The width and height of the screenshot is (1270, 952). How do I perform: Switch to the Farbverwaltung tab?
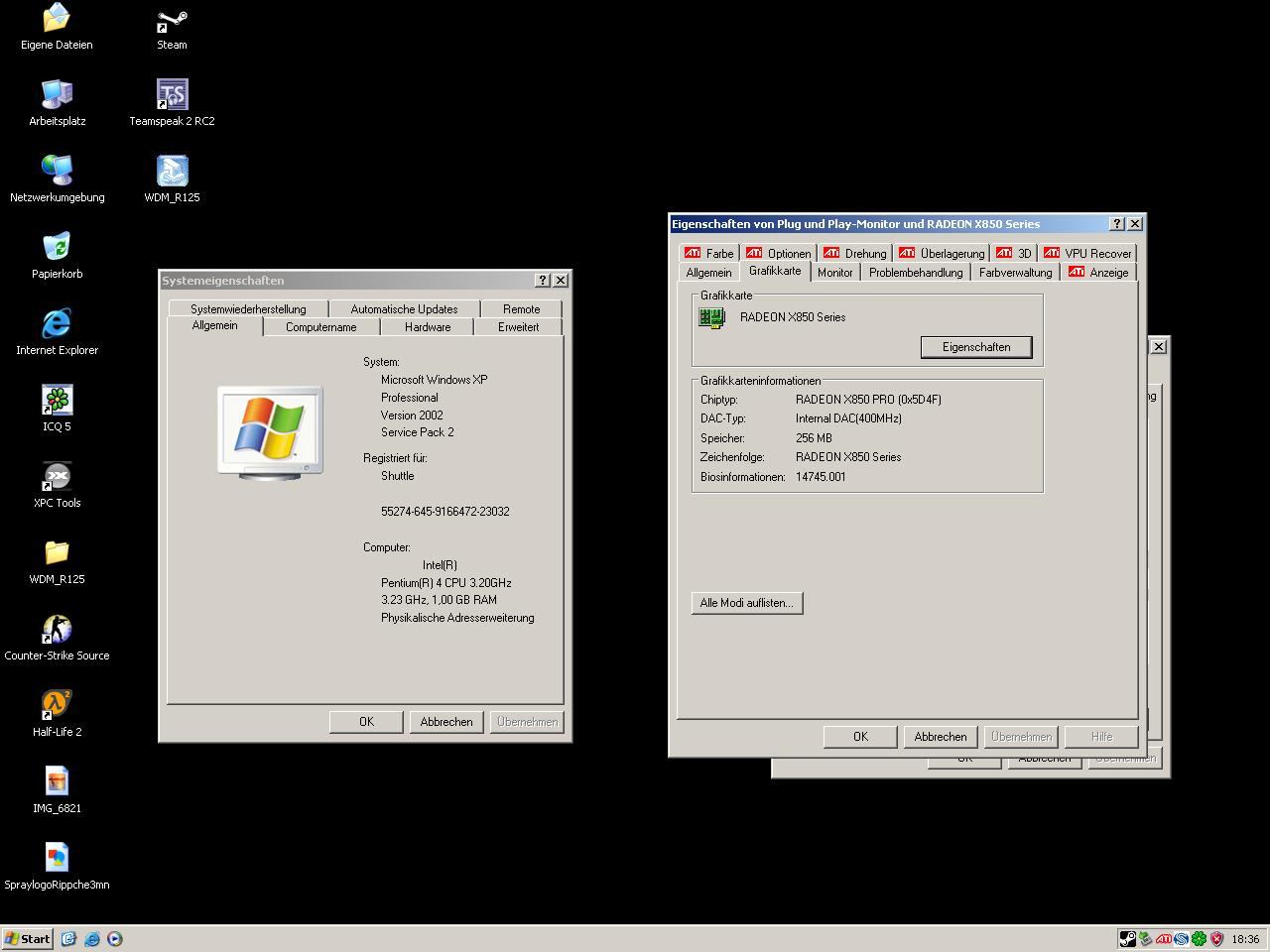(1015, 273)
